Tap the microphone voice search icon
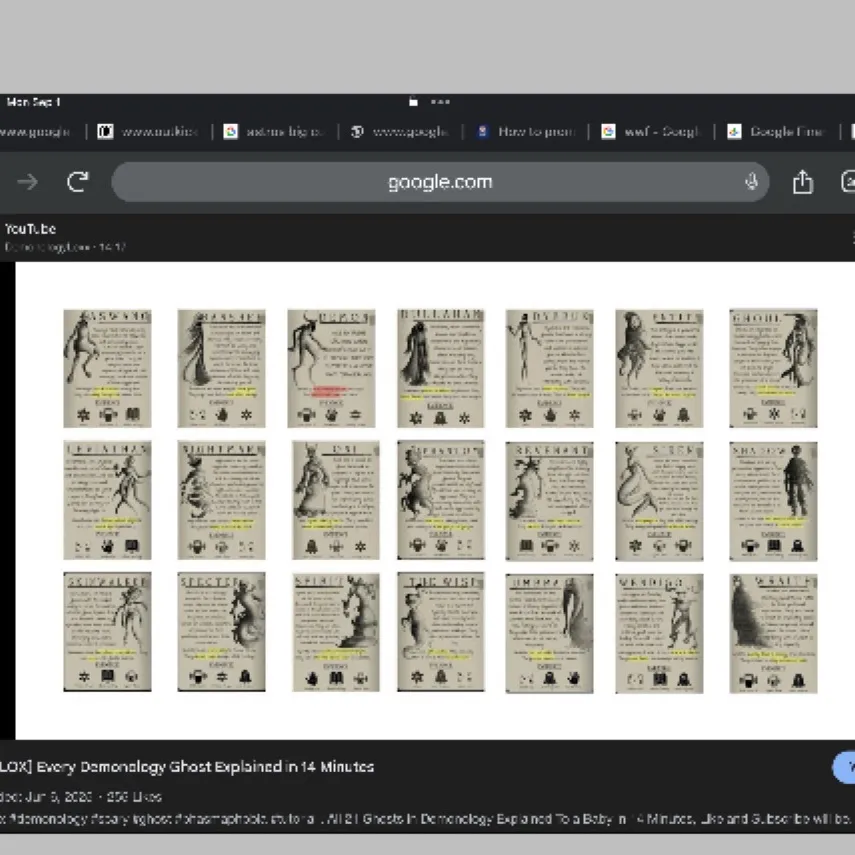 pos(751,182)
